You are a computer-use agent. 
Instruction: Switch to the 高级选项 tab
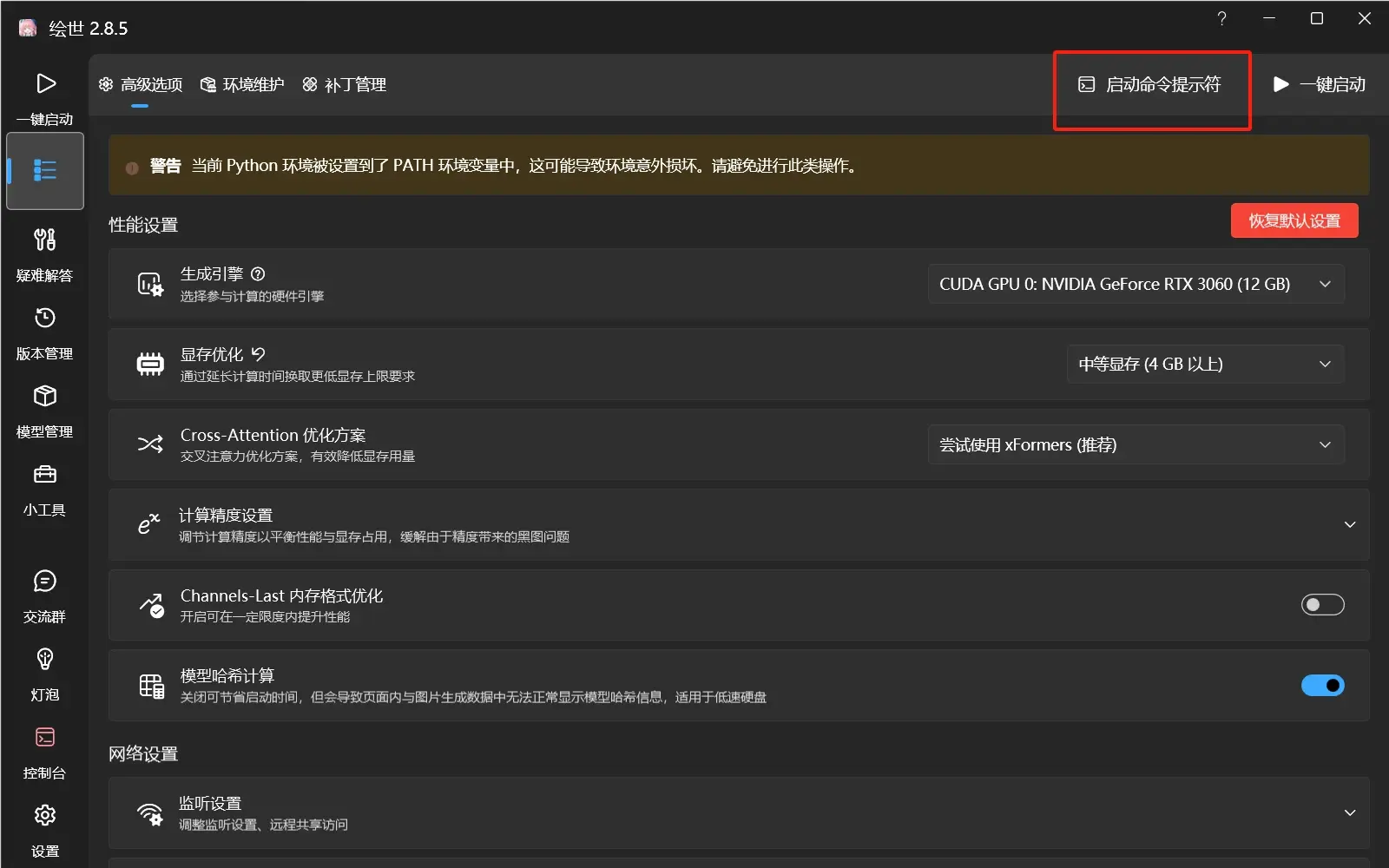click(141, 84)
